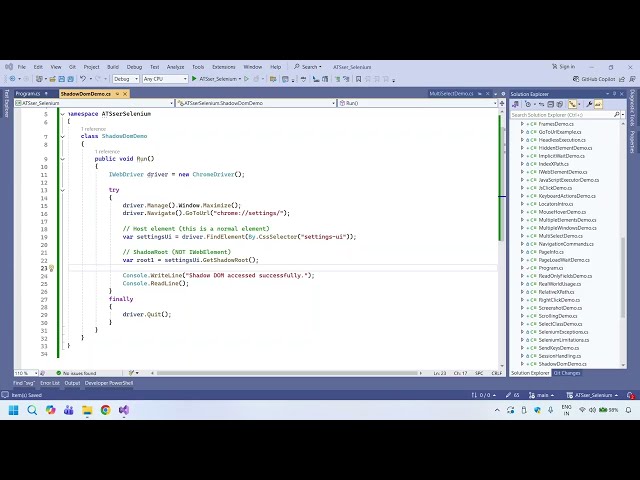The image size is (640, 480).
Task: Click the GitHub Copilot icon
Action: pyautogui.click(x=576, y=79)
